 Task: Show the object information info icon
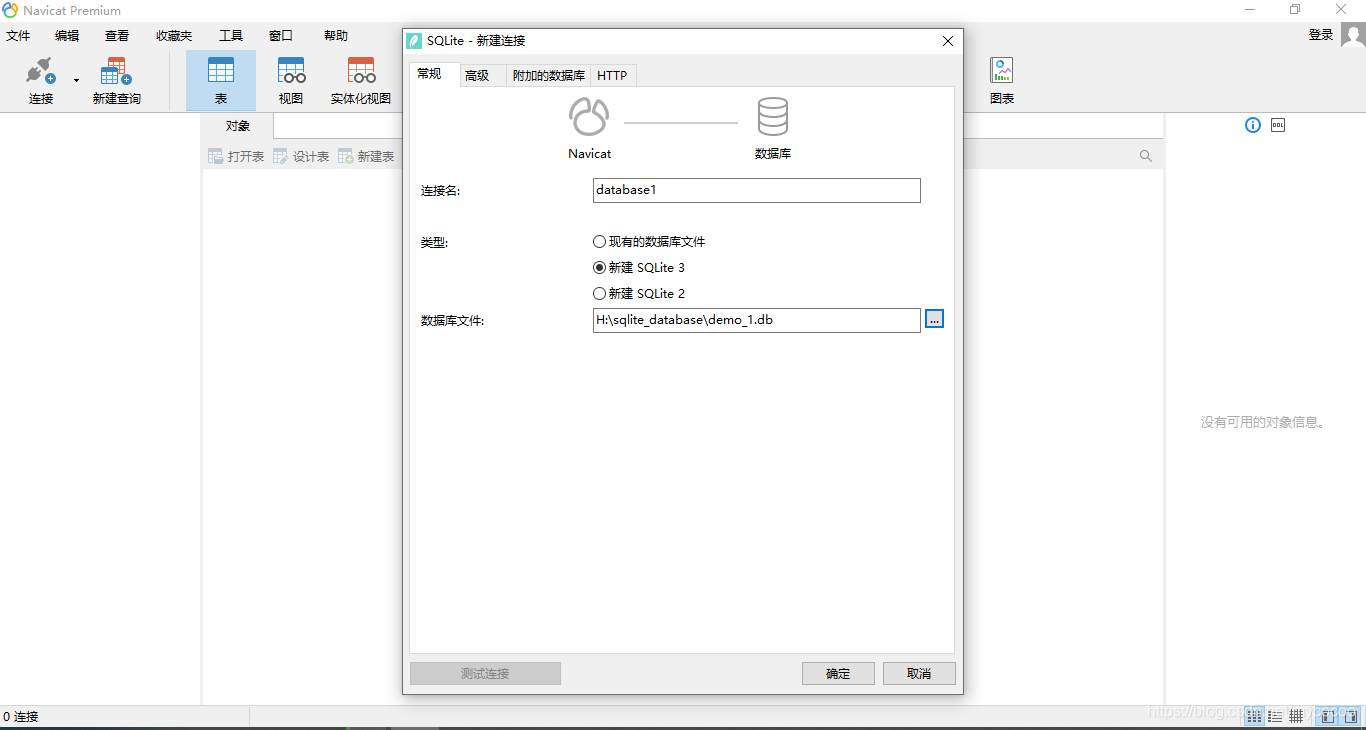[1253, 125]
